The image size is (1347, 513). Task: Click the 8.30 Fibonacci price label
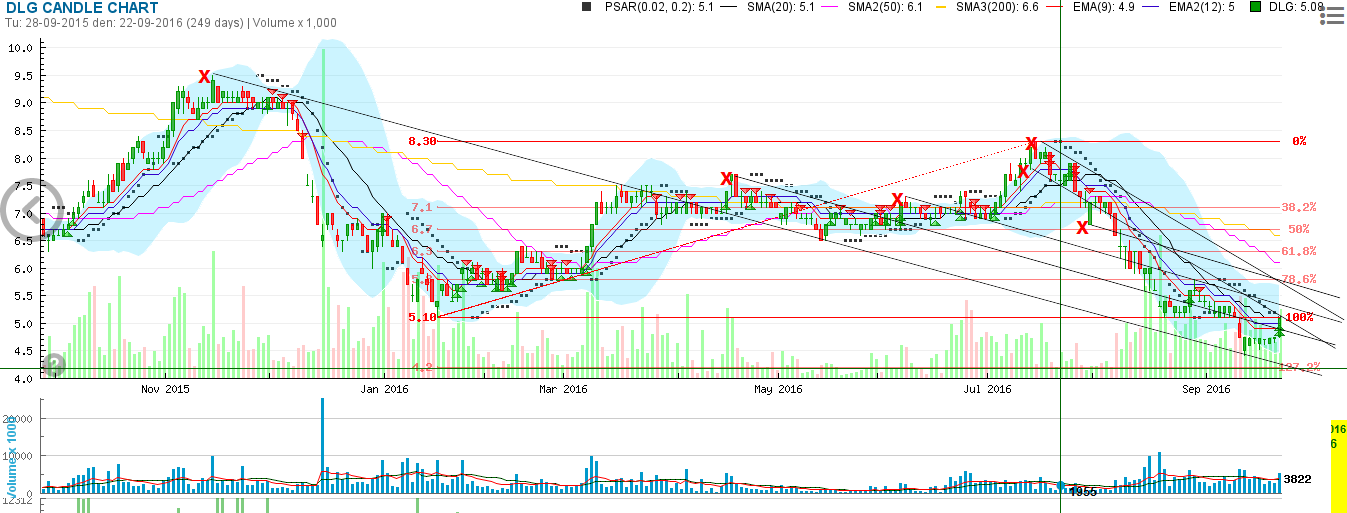(x=422, y=142)
